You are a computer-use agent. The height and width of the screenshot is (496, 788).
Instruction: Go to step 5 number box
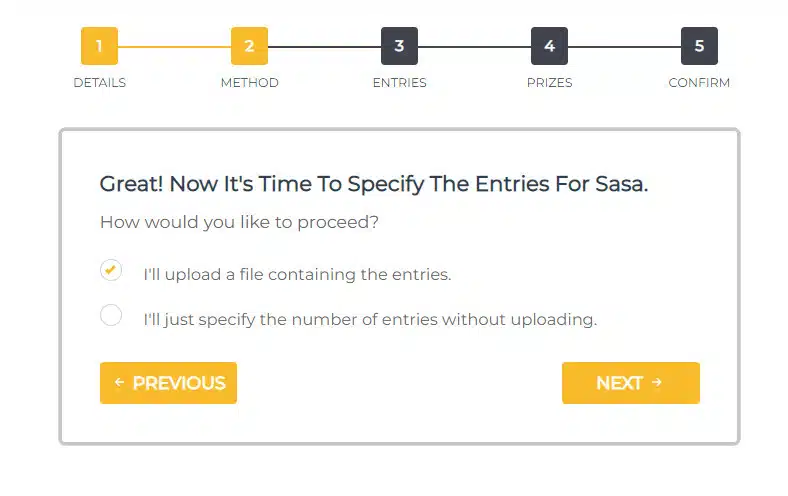pos(699,46)
